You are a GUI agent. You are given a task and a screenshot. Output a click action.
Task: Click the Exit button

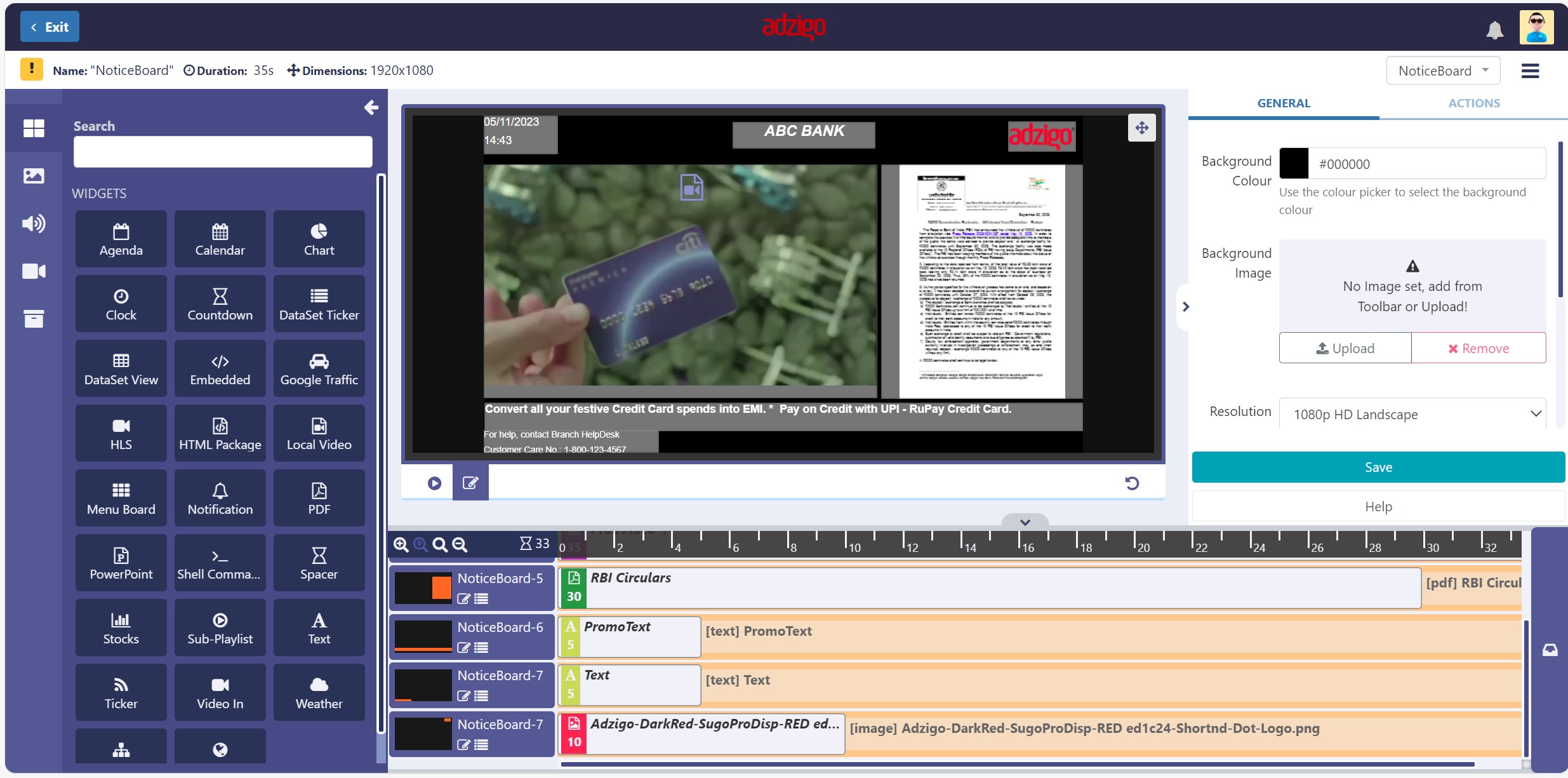(50, 27)
